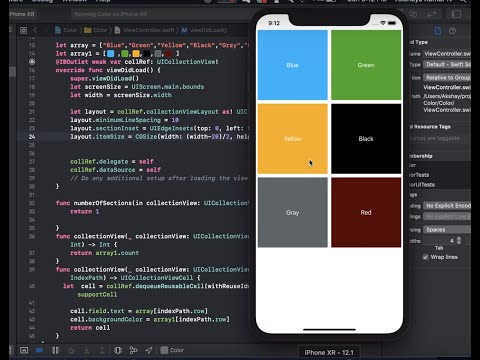Click the Assistant editor linked-rings icon
The height and width of the screenshot is (360, 480).
pos(413,14)
